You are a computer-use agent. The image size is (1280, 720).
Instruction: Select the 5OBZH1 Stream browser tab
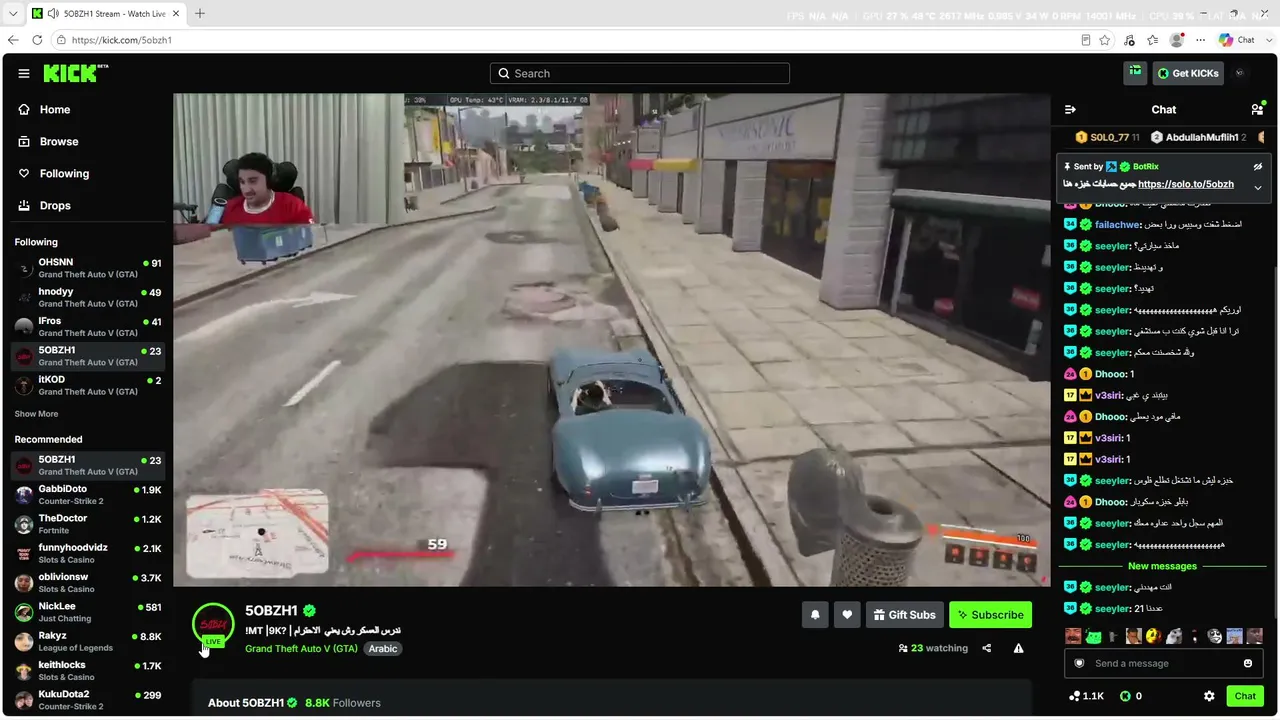pos(105,14)
